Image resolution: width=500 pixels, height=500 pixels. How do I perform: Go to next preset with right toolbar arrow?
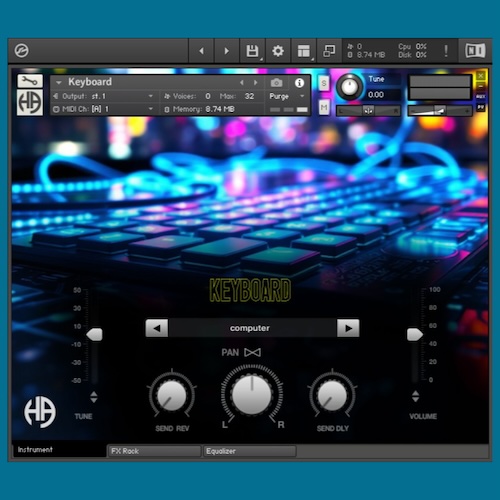coord(227,51)
